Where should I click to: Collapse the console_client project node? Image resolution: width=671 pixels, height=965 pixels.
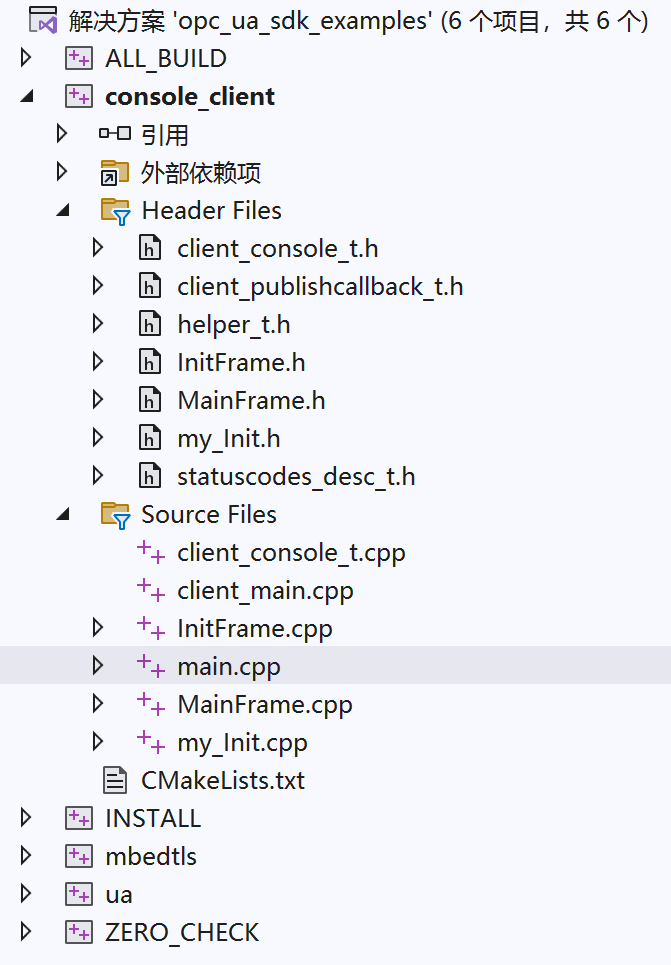26,96
